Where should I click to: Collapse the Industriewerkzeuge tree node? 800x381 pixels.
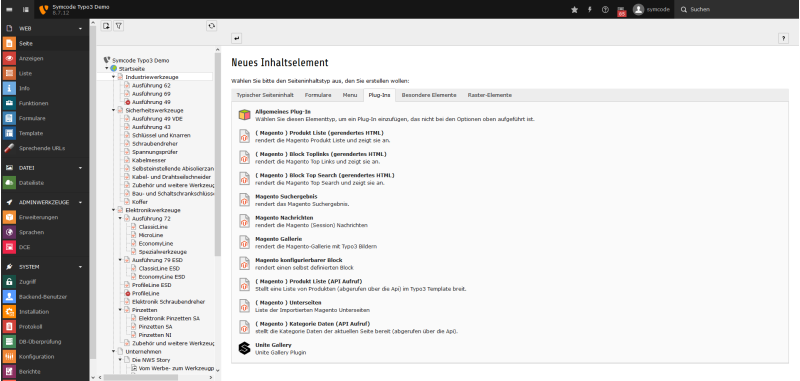pyautogui.click(x=114, y=77)
